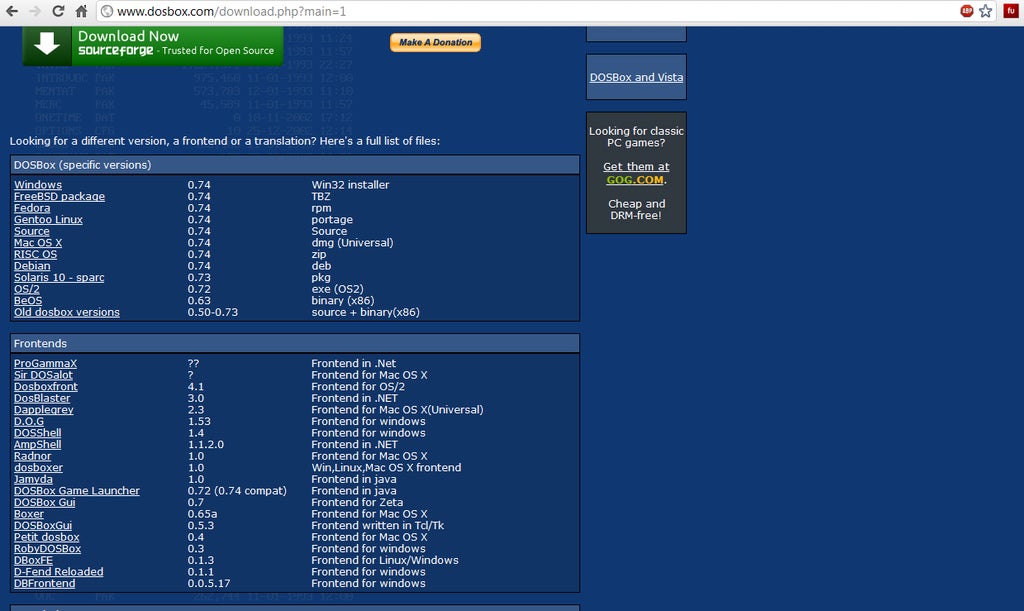Open the RISC OS zip link
The image size is (1024, 611).
pyautogui.click(x=35, y=255)
